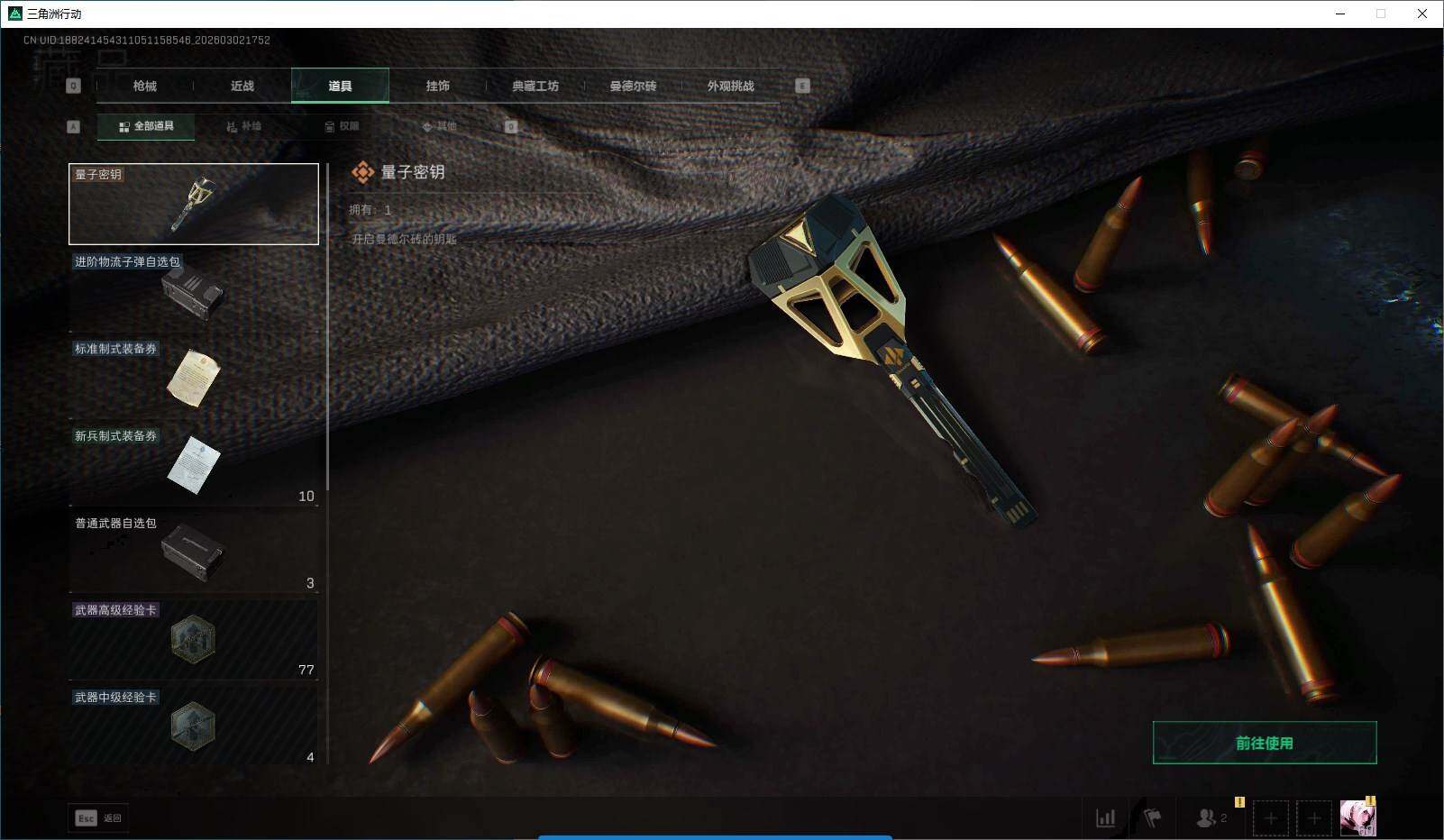Click the 拥有: 1 owned count text
This screenshot has height=840, width=1444.
coord(370,210)
